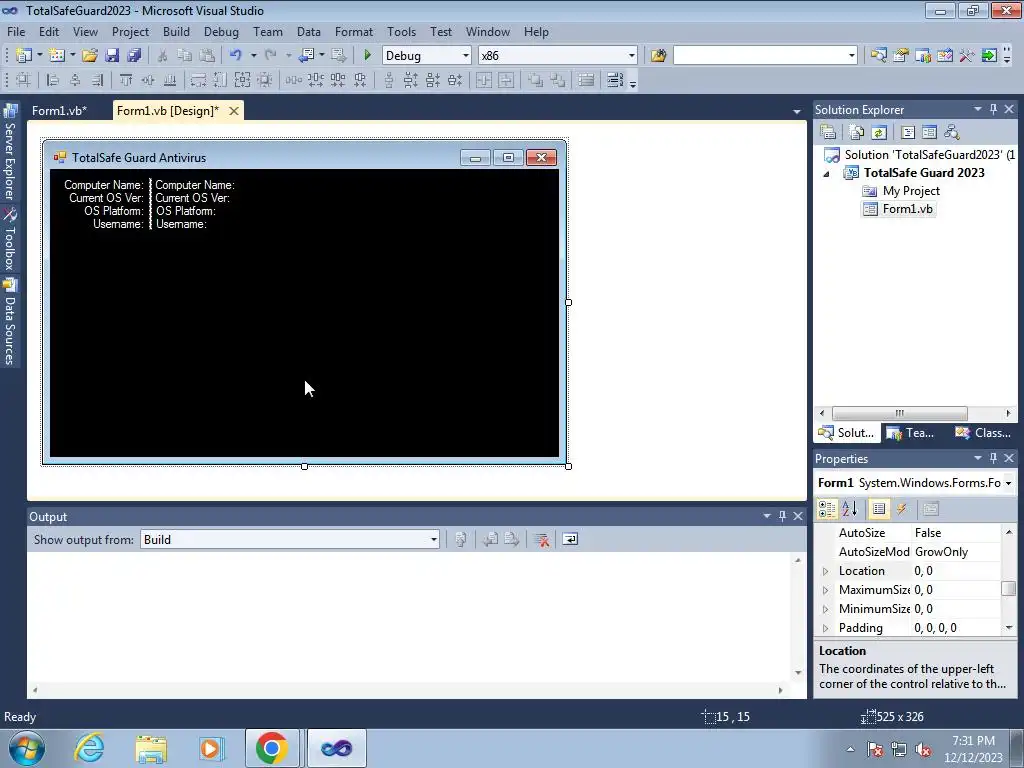Click the New Project toolbar icon
The height and width of the screenshot is (768, 1024).
[24, 56]
